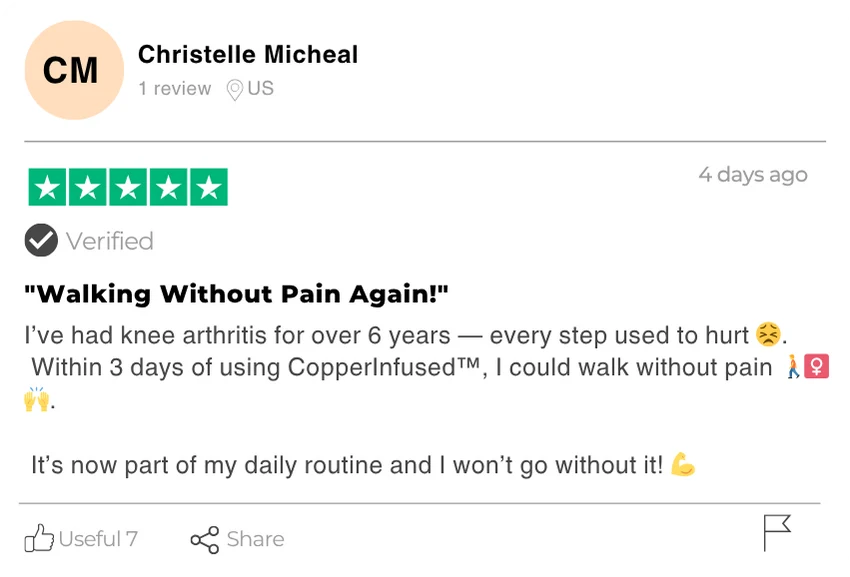Image resolution: width=850 pixels, height=577 pixels.
Task: Open the "Walking Without Pain Again!" review title
Action: pyautogui.click(x=236, y=294)
